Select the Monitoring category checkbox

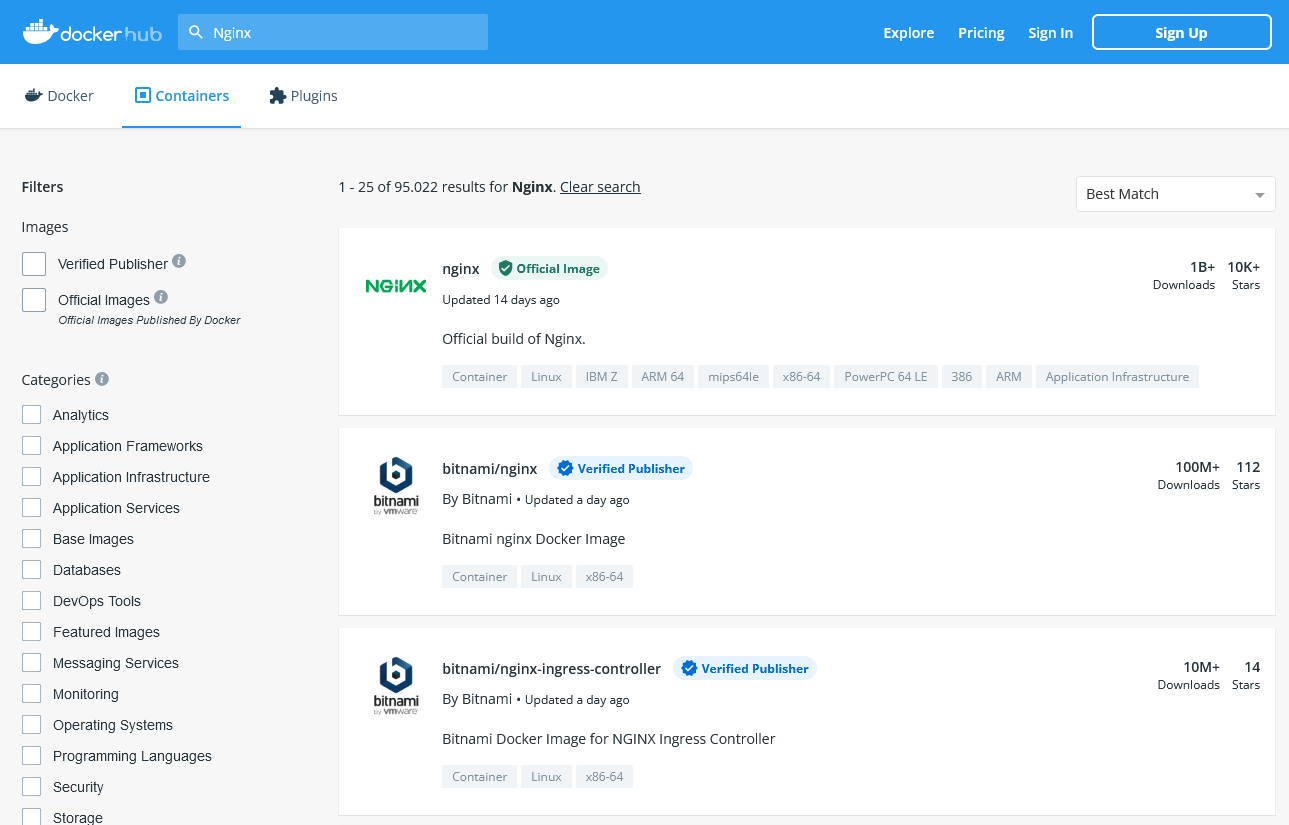tap(32, 694)
